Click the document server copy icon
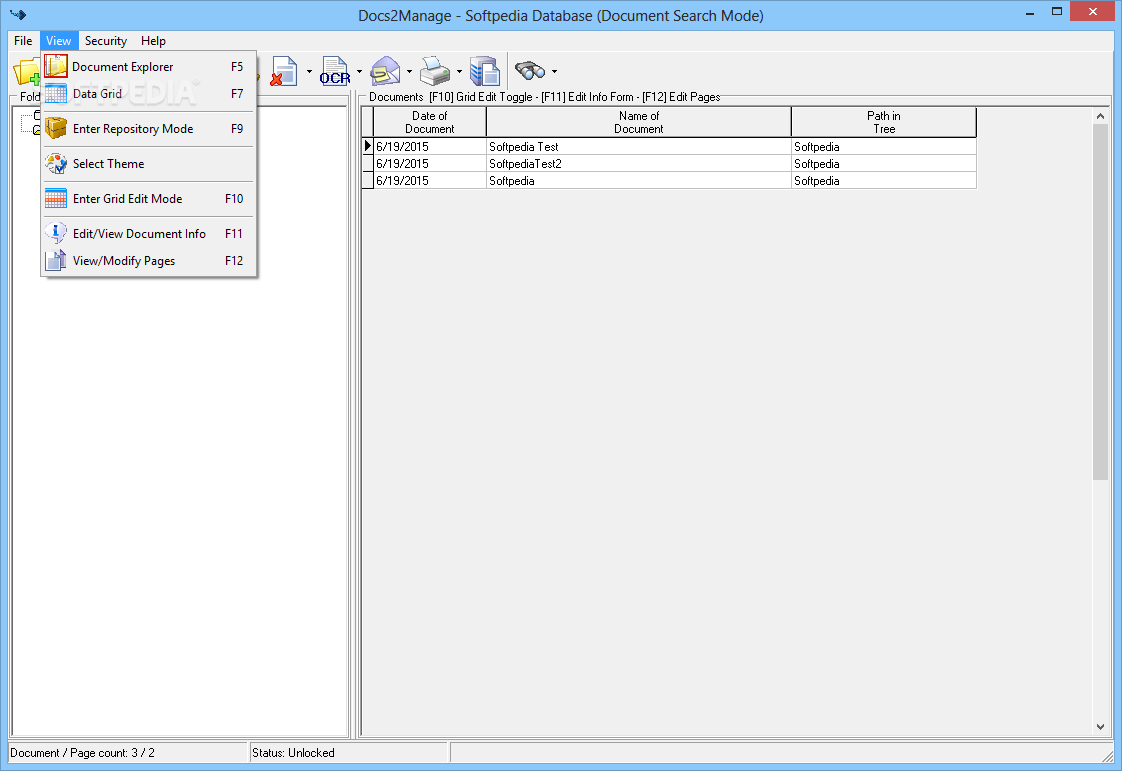 pyautogui.click(x=485, y=72)
